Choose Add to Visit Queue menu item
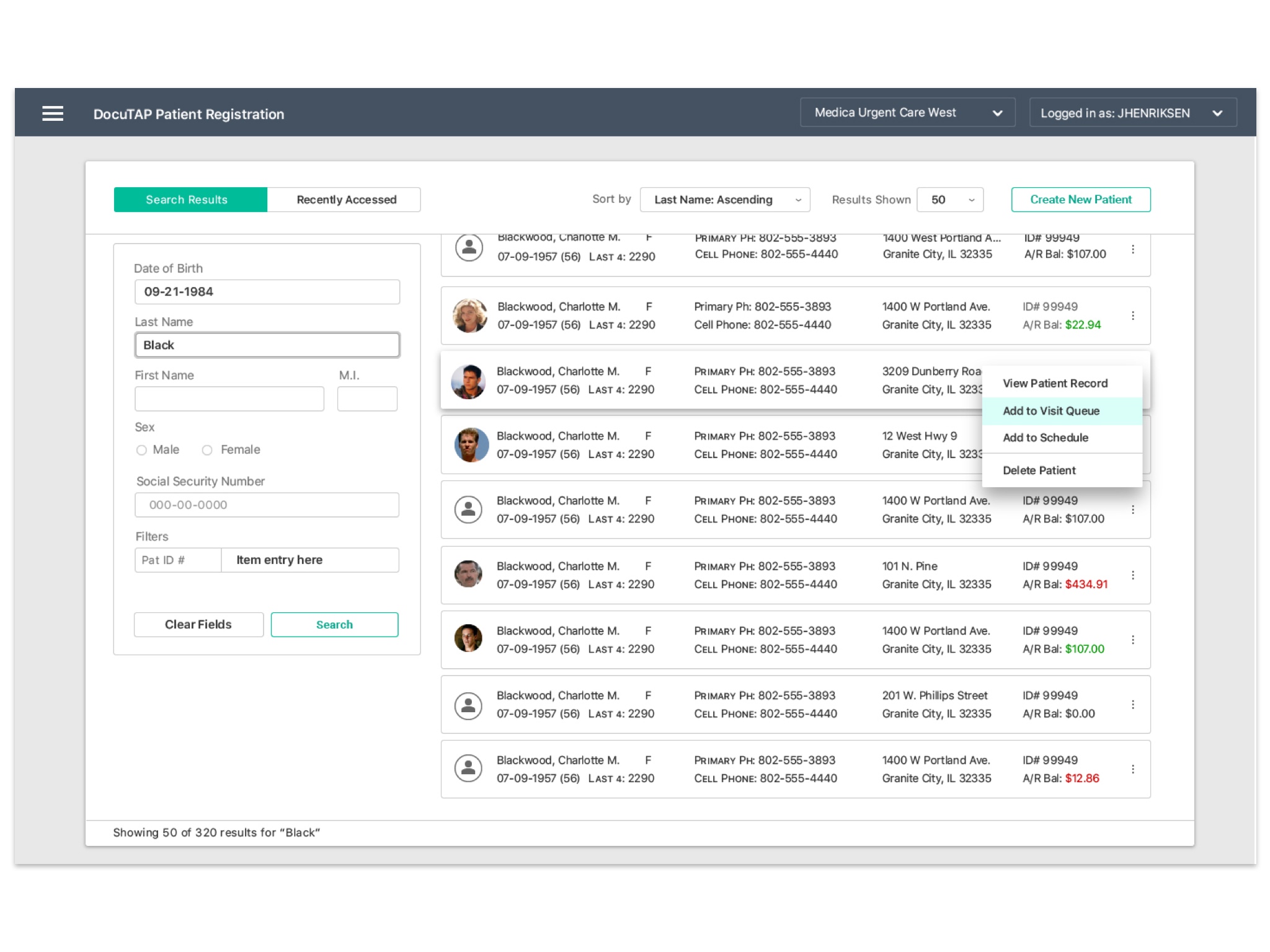Screen dimensions: 1270x952 (x=1062, y=411)
